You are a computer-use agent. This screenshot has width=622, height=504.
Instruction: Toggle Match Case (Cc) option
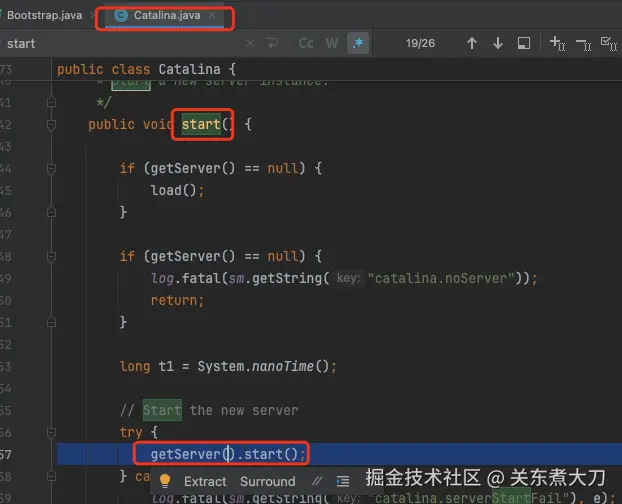coord(306,43)
